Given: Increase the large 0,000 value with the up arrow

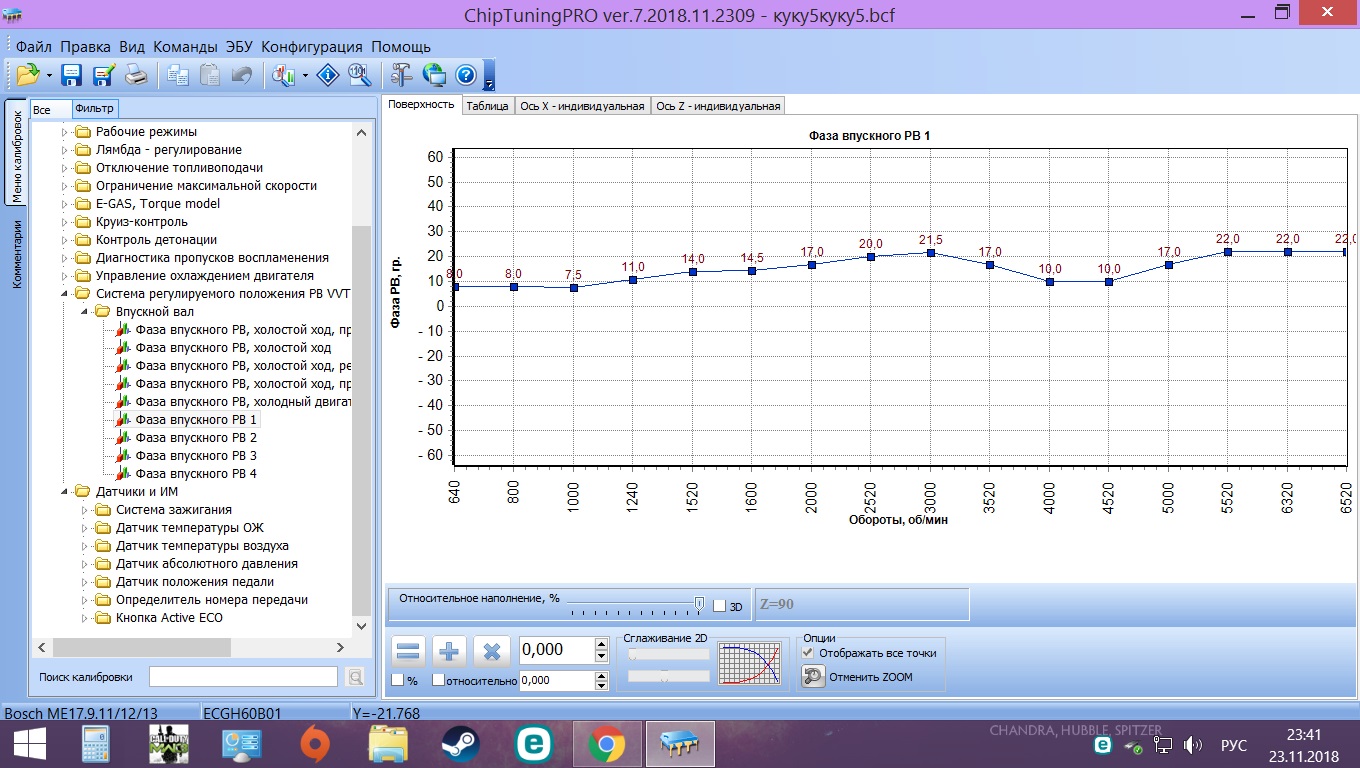Looking at the screenshot, I should pyautogui.click(x=601, y=644).
